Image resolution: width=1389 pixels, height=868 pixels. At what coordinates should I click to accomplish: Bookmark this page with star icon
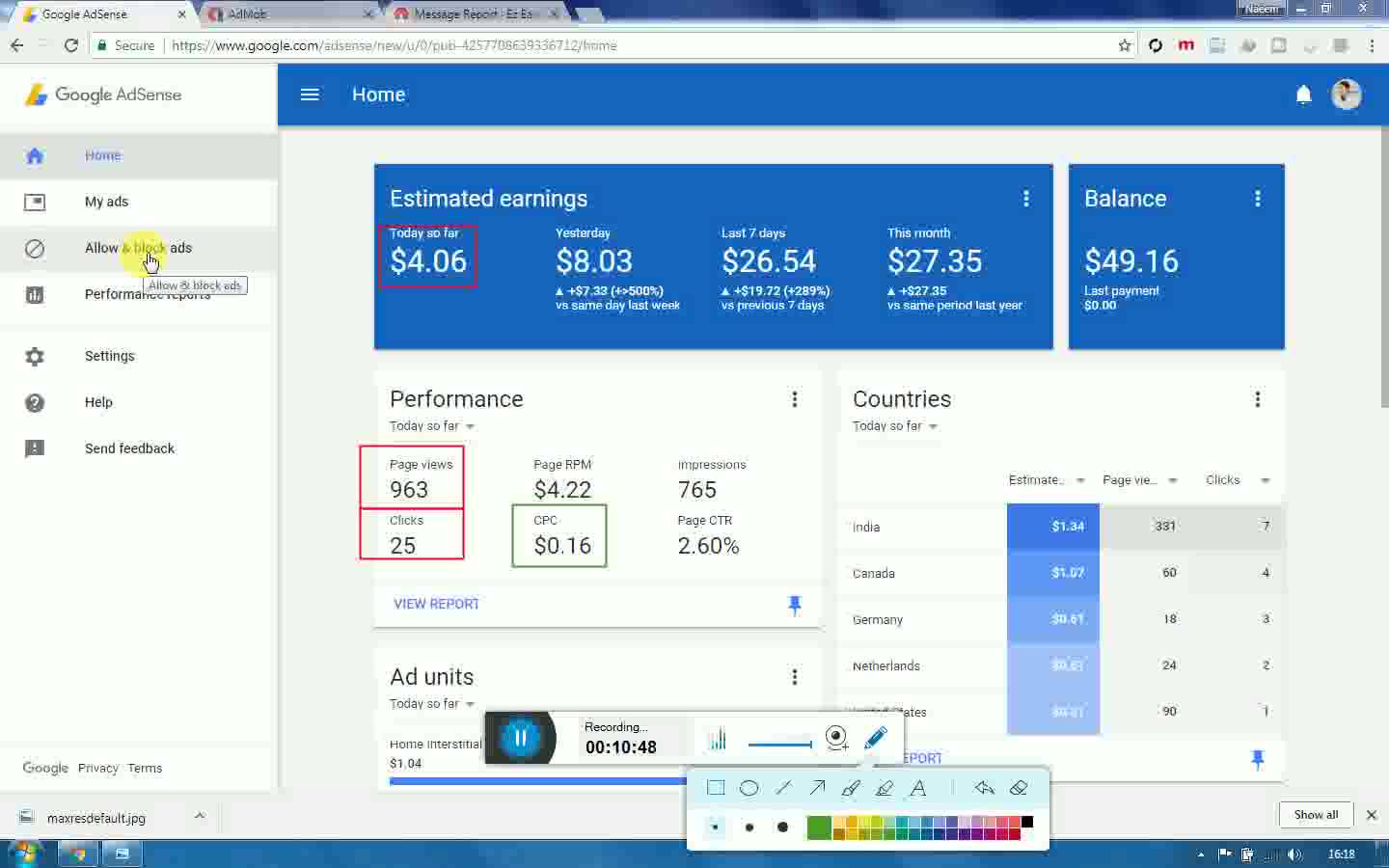point(1125,45)
